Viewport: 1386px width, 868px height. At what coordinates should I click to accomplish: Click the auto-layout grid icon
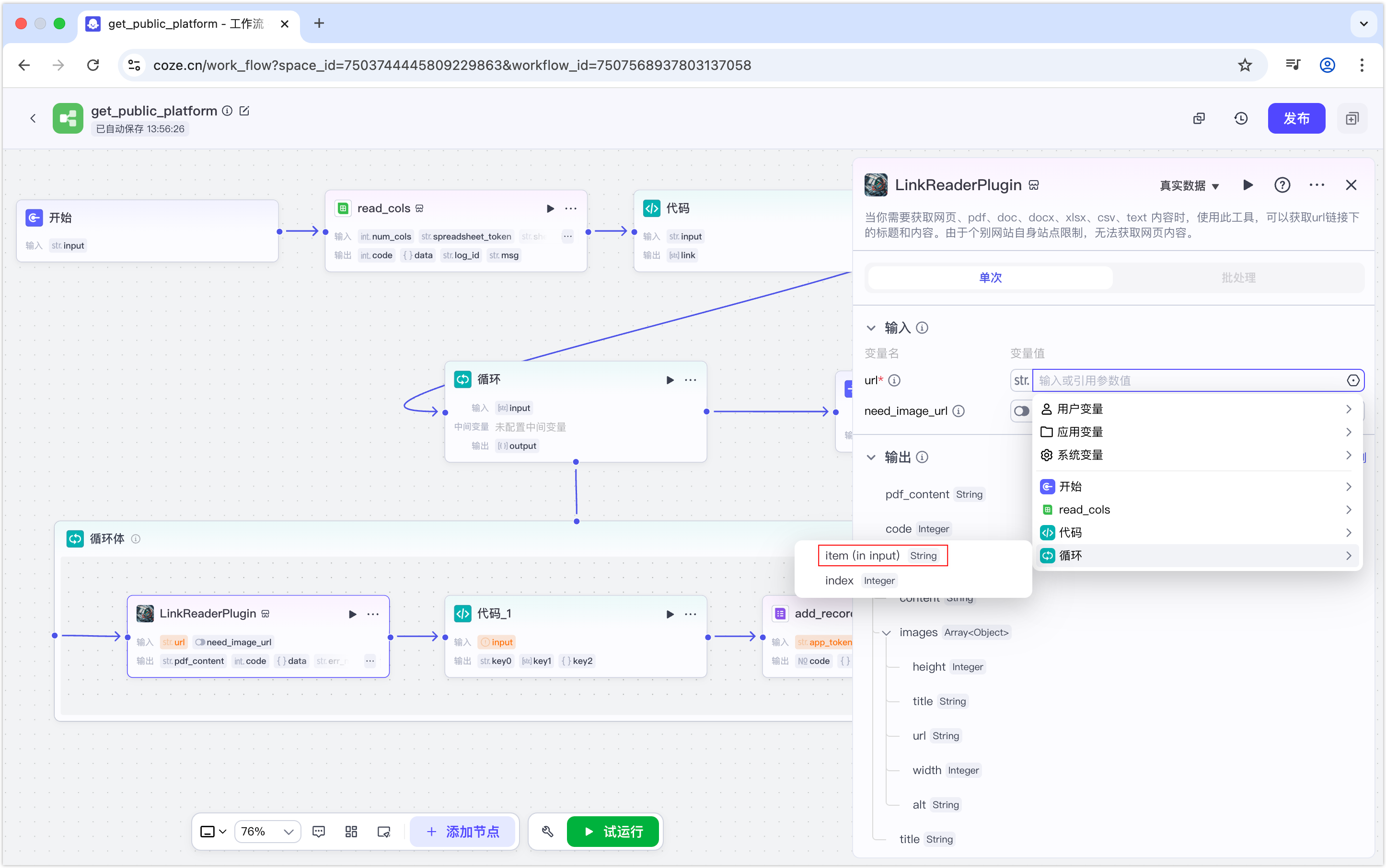point(351,831)
